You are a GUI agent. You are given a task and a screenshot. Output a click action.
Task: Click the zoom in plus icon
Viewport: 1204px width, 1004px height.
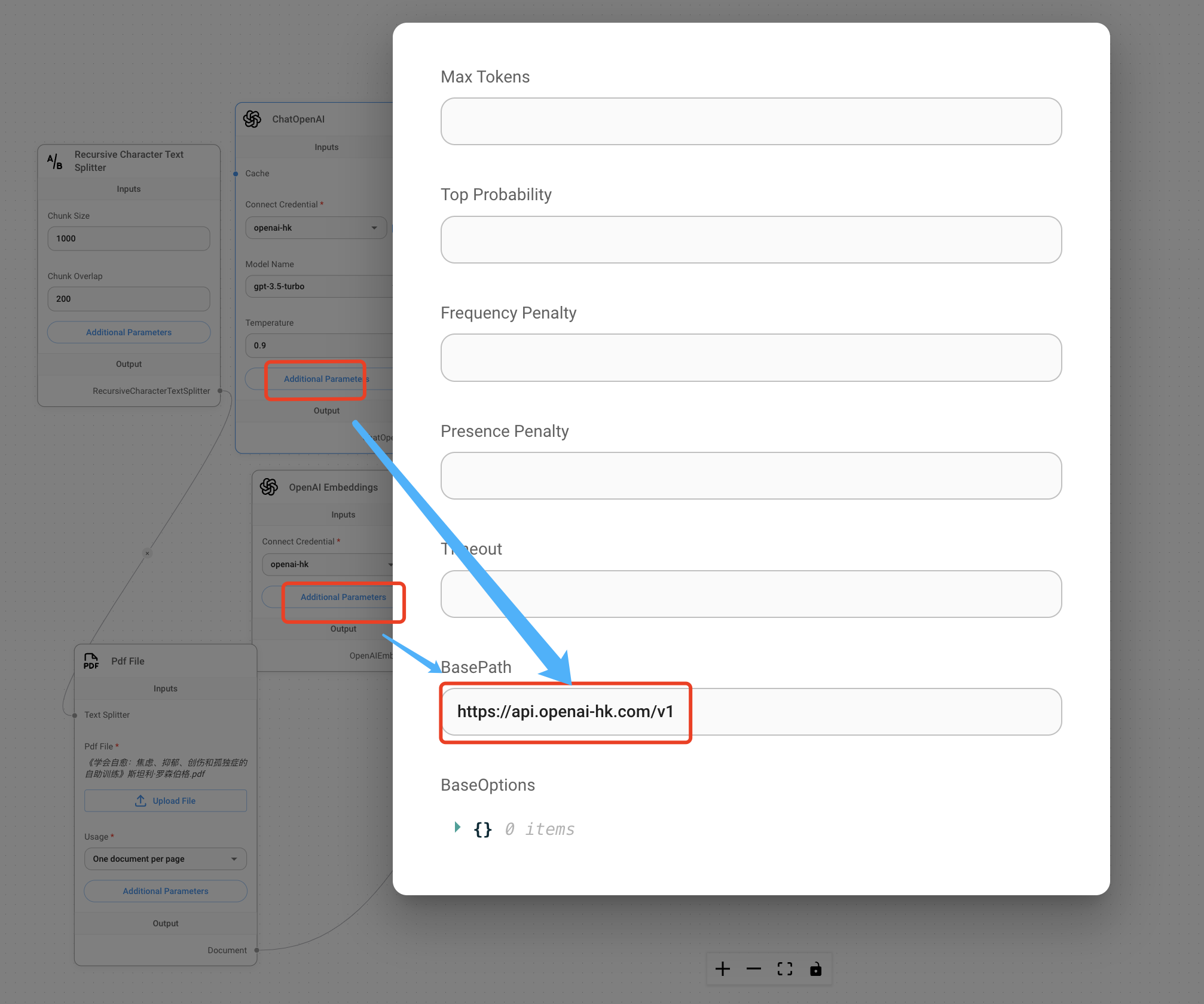click(x=722, y=969)
